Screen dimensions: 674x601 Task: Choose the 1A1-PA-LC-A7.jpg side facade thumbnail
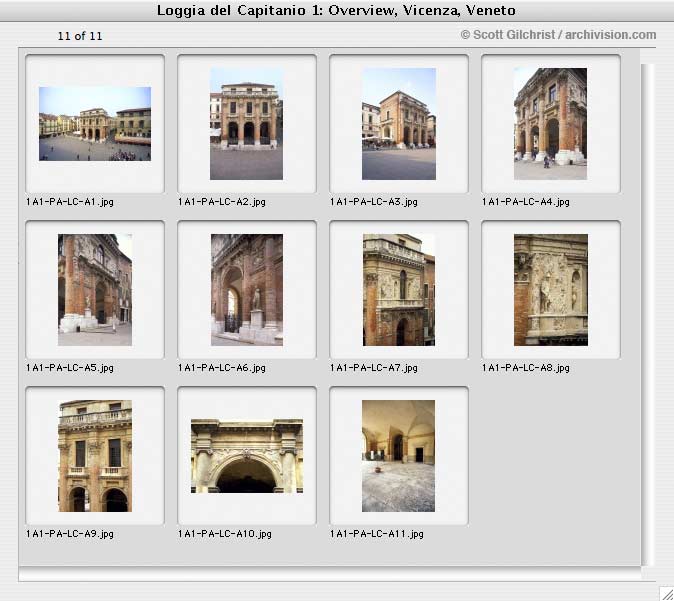coord(399,290)
